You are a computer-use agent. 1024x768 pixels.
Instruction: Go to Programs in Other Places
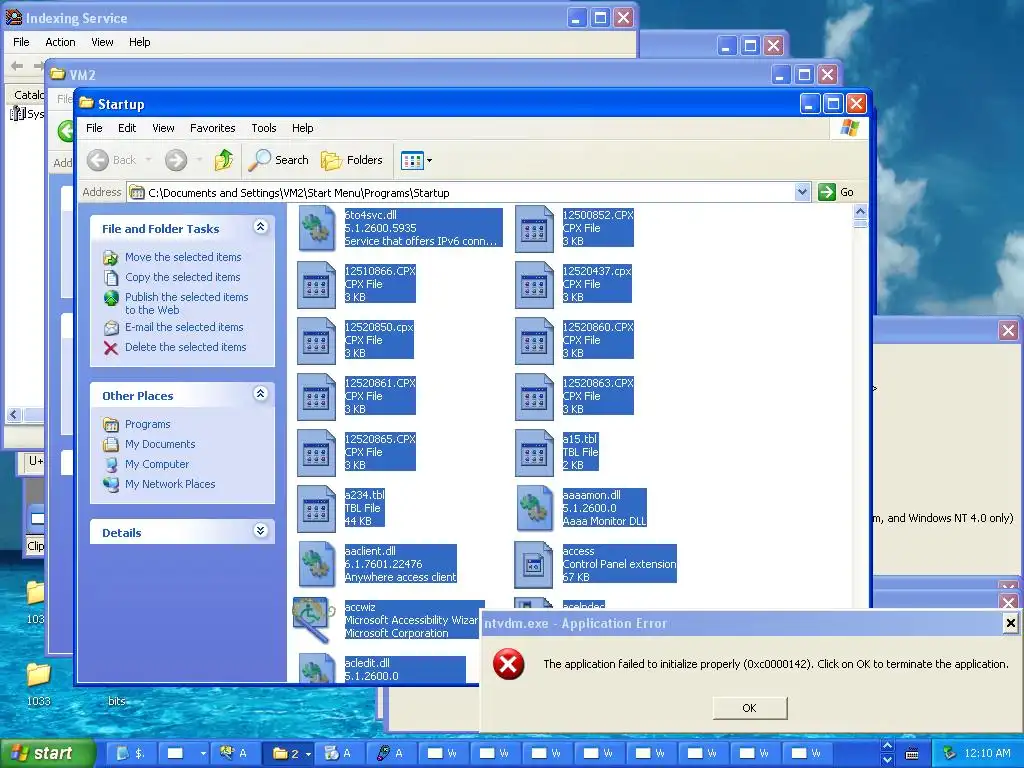pos(148,424)
